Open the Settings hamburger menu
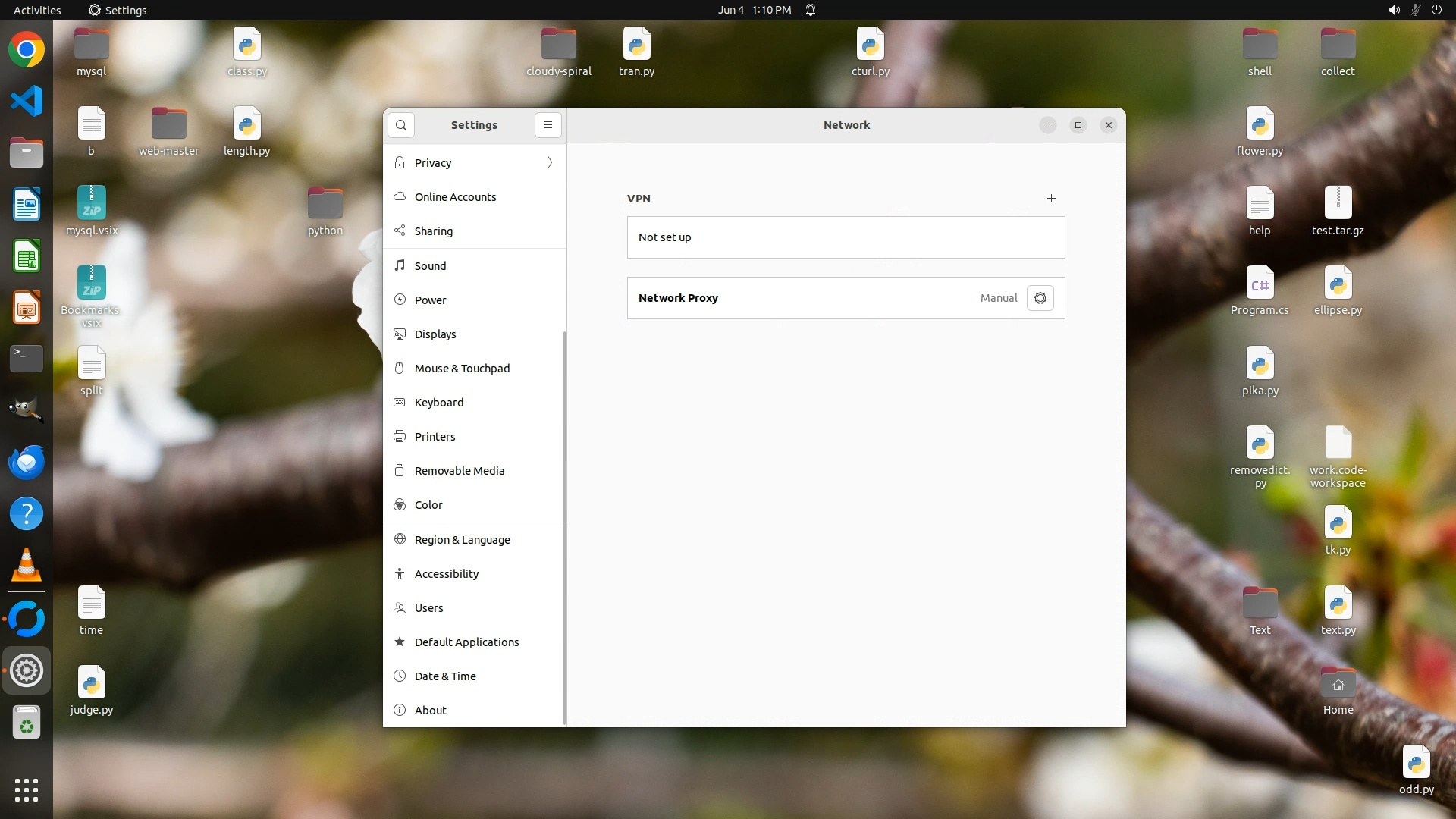Image resolution: width=1456 pixels, height=819 pixels. (548, 125)
